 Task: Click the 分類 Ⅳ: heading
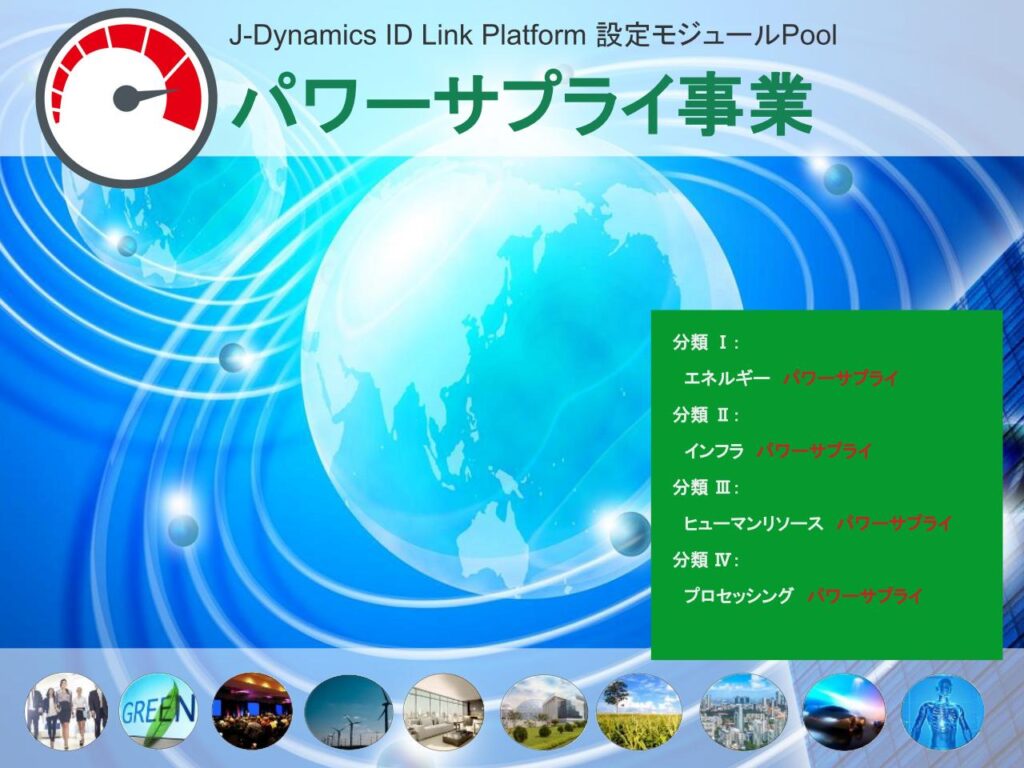click(x=706, y=560)
